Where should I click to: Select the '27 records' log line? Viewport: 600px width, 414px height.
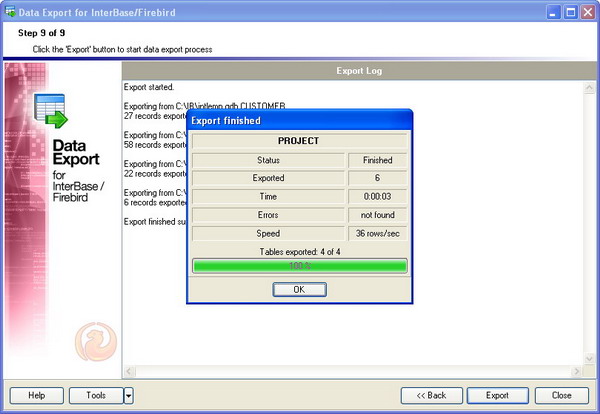click(155, 116)
